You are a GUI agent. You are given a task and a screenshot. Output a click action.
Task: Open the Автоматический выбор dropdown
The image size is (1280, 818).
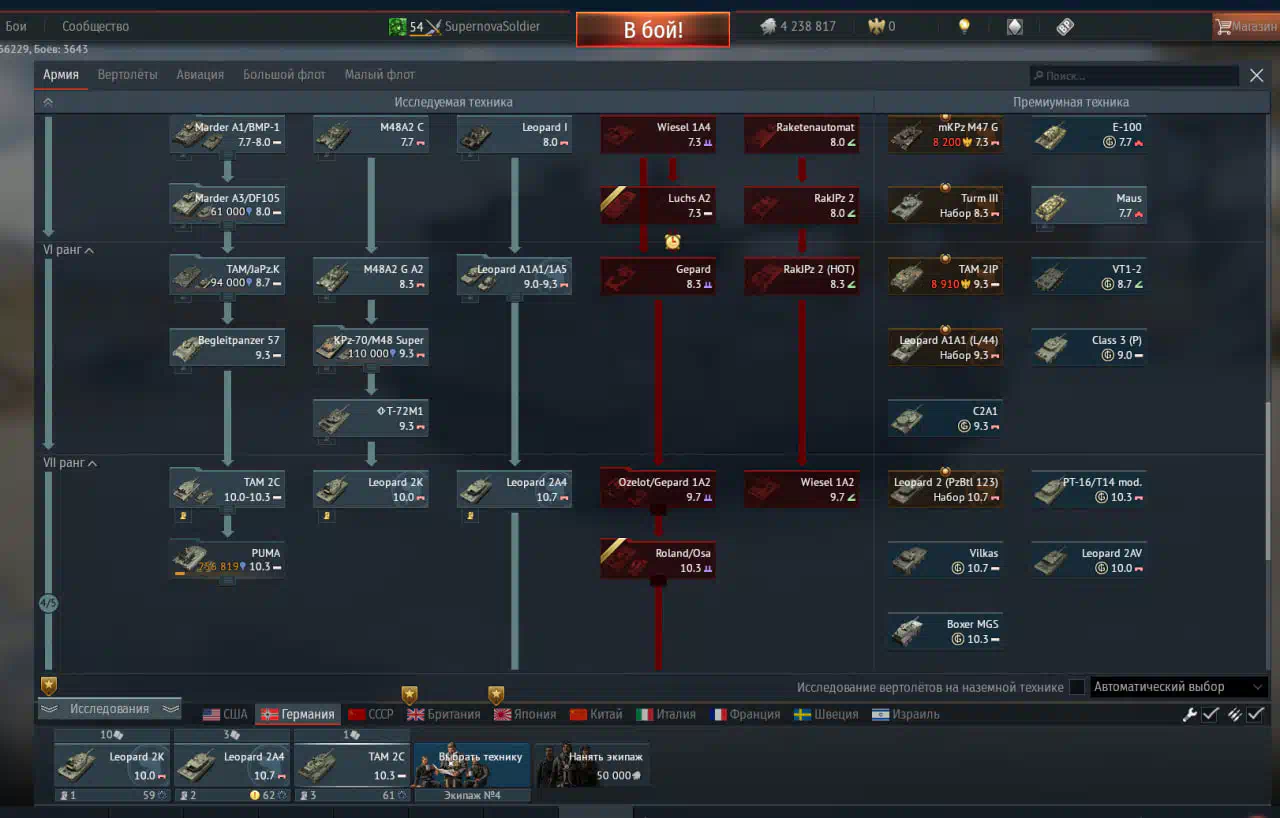pyautogui.click(x=1179, y=687)
